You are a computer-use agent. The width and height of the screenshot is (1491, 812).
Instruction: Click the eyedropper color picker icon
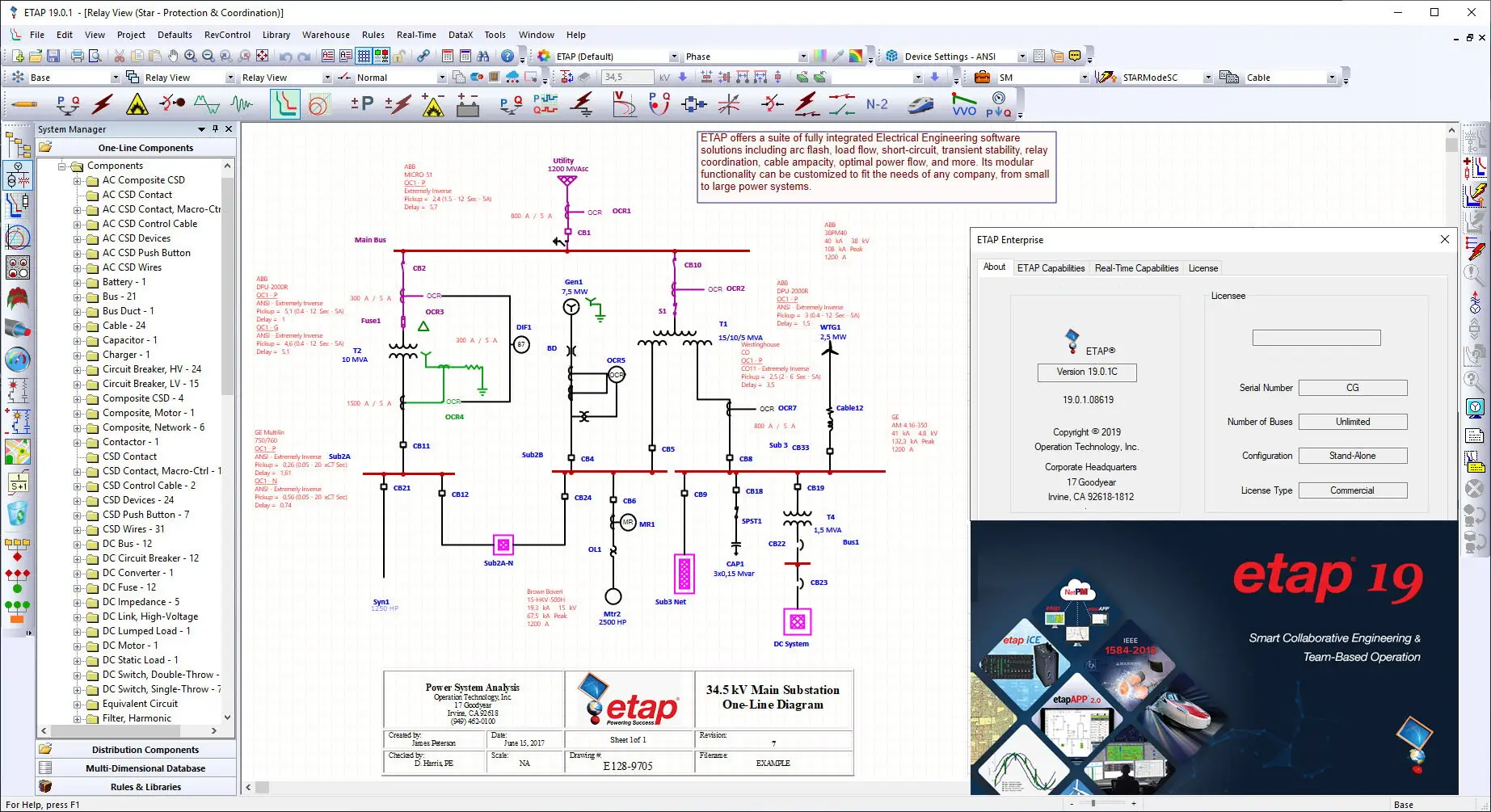pos(838,56)
